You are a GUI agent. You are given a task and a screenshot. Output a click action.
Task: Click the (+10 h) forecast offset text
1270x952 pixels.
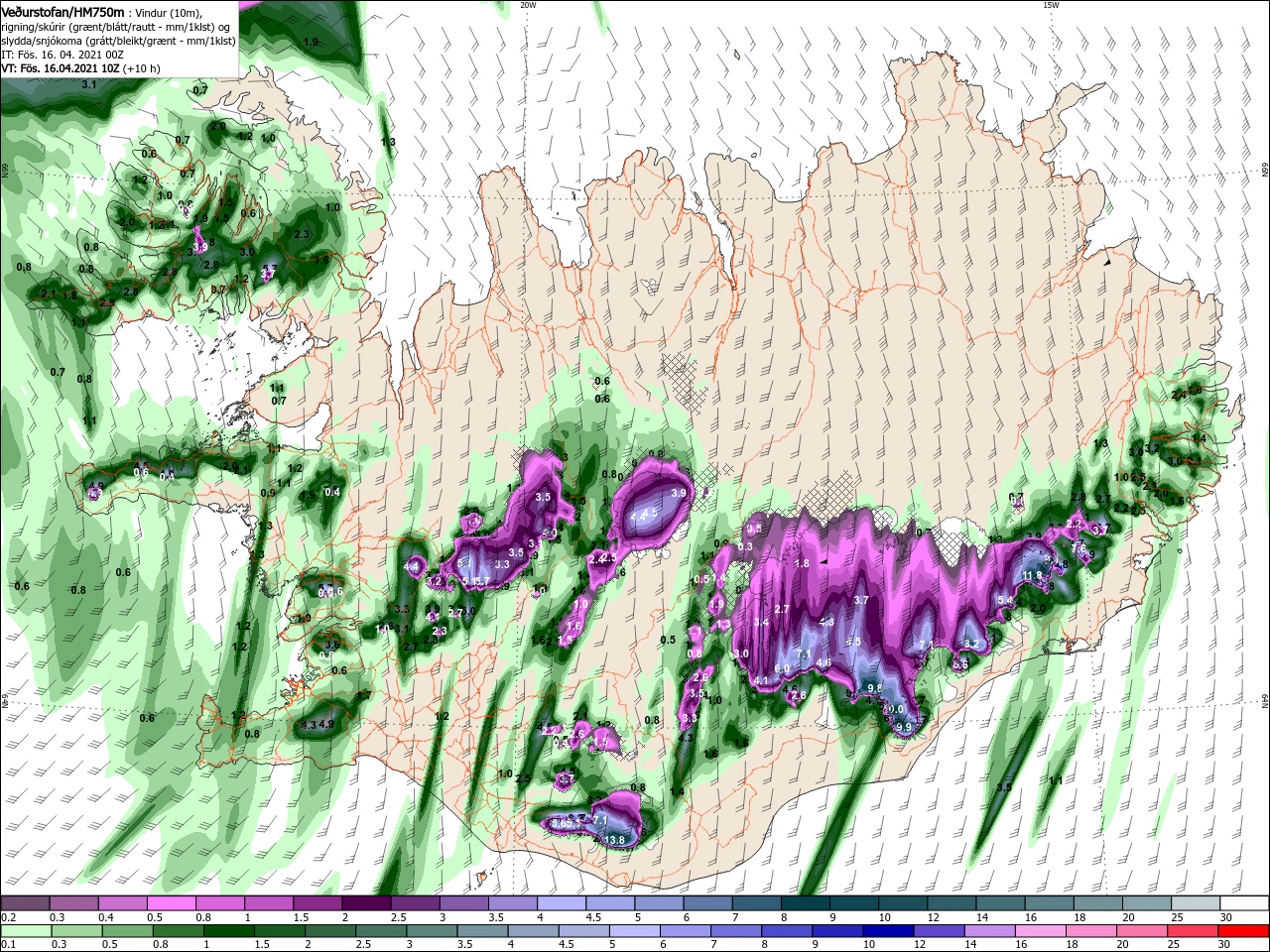point(143,68)
